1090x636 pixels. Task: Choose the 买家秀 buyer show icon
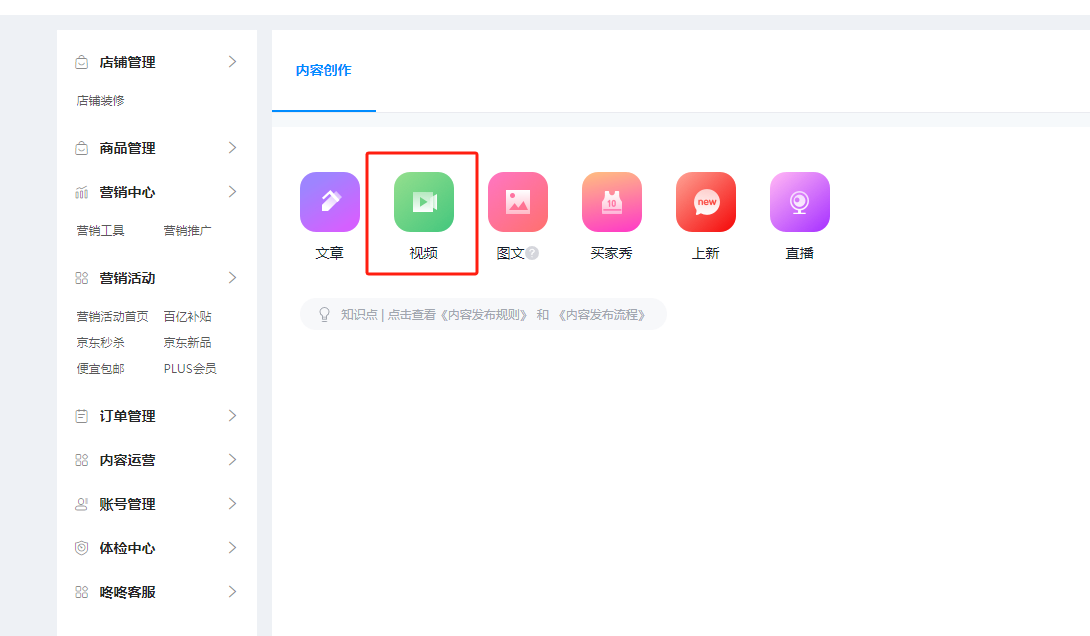(611, 202)
